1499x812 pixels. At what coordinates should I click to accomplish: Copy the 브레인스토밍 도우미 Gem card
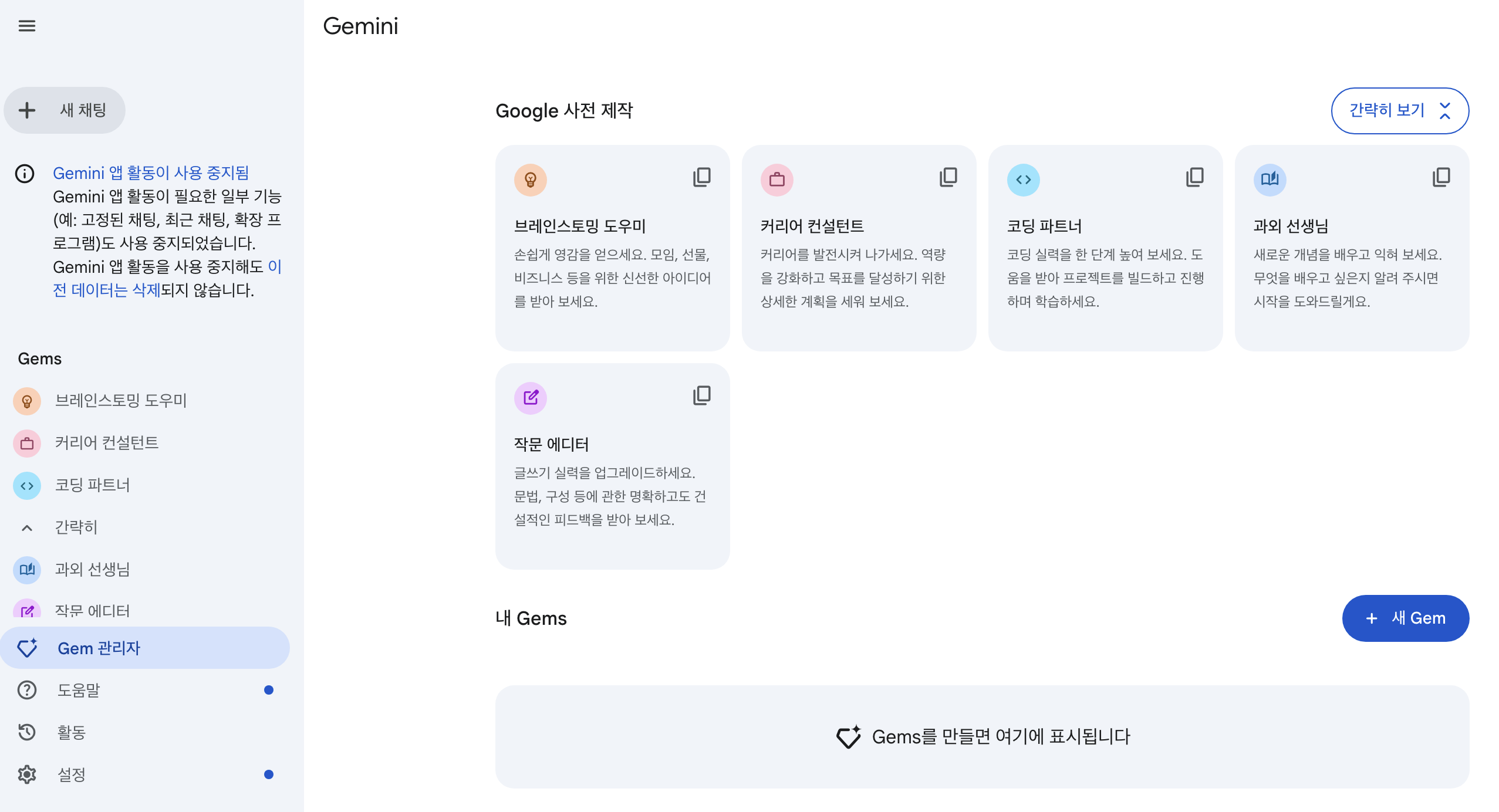click(x=701, y=177)
